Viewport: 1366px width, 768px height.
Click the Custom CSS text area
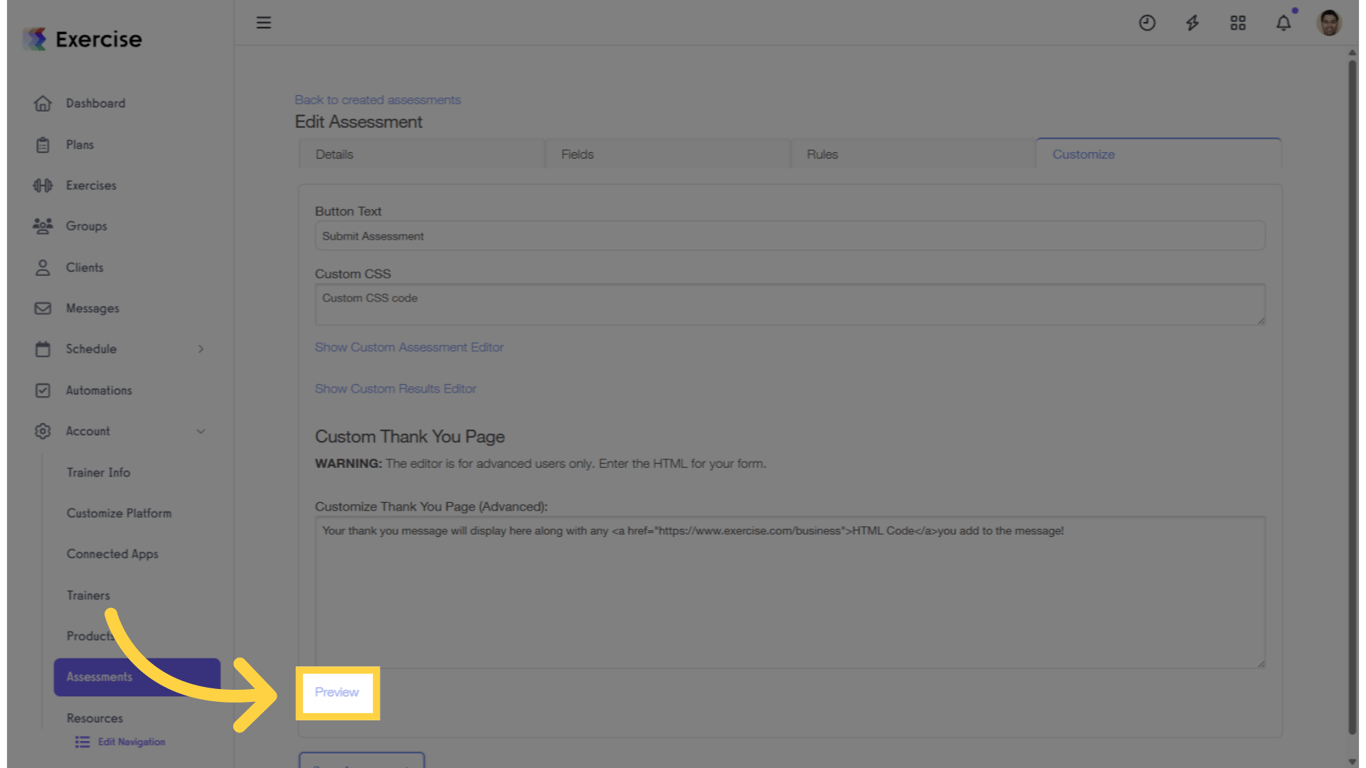tap(790, 304)
